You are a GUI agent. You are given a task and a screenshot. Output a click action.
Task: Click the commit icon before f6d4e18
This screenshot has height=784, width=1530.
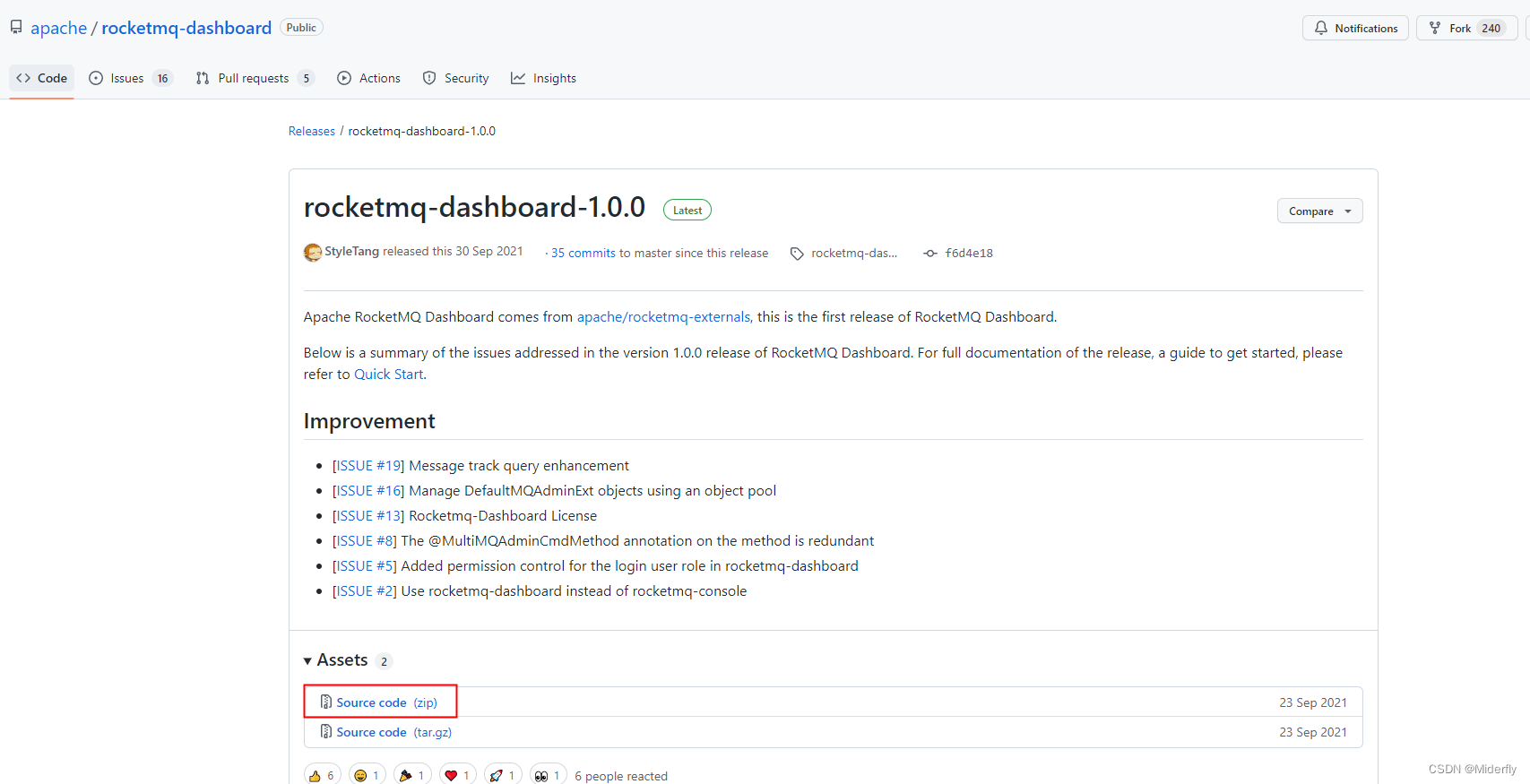click(x=930, y=254)
